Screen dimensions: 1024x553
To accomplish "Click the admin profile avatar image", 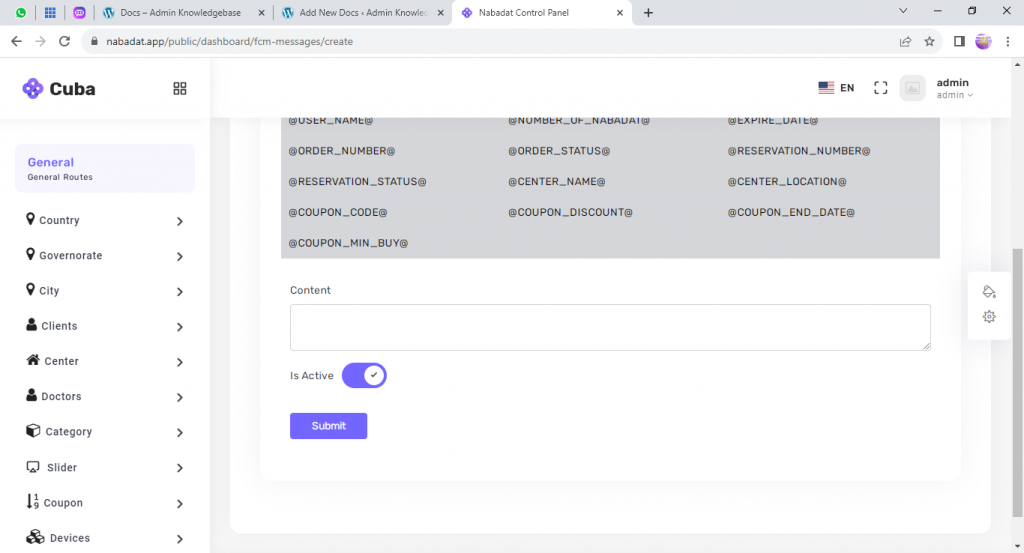I will coord(912,88).
